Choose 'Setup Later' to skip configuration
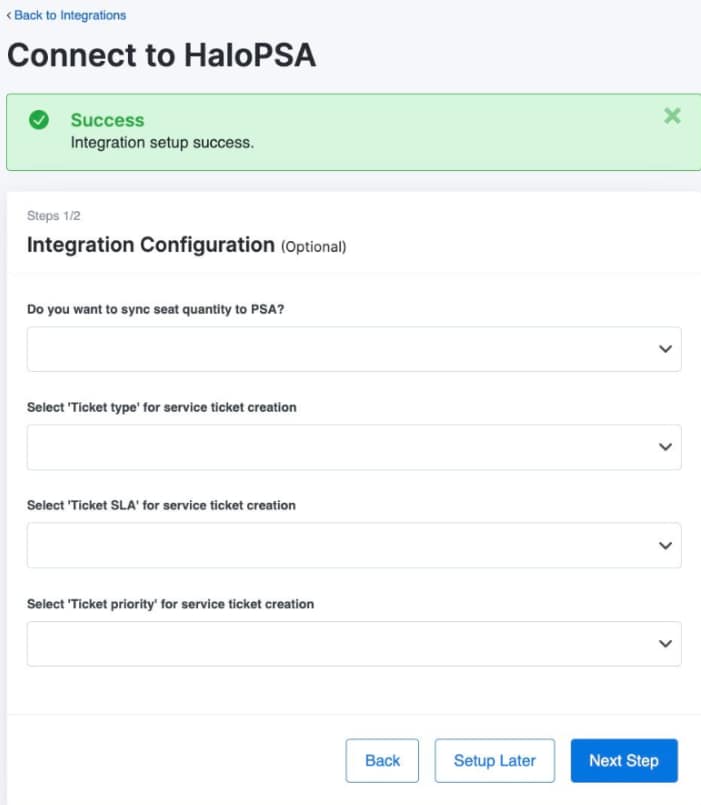This screenshot has width=701, height=805. point(495,760)
